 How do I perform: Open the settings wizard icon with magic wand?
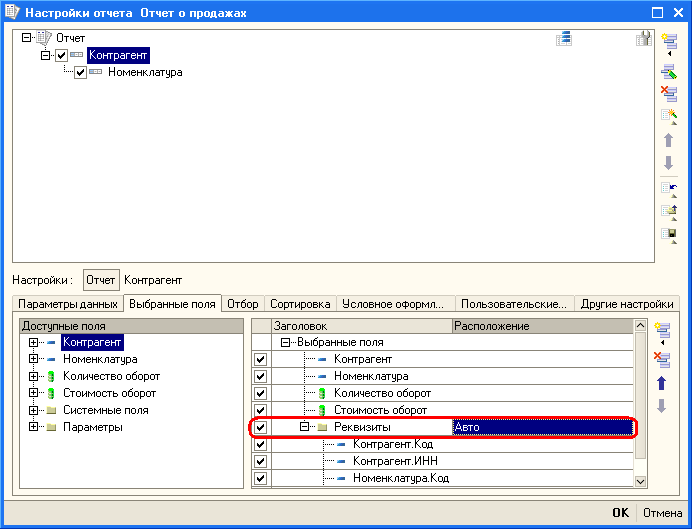668,117
